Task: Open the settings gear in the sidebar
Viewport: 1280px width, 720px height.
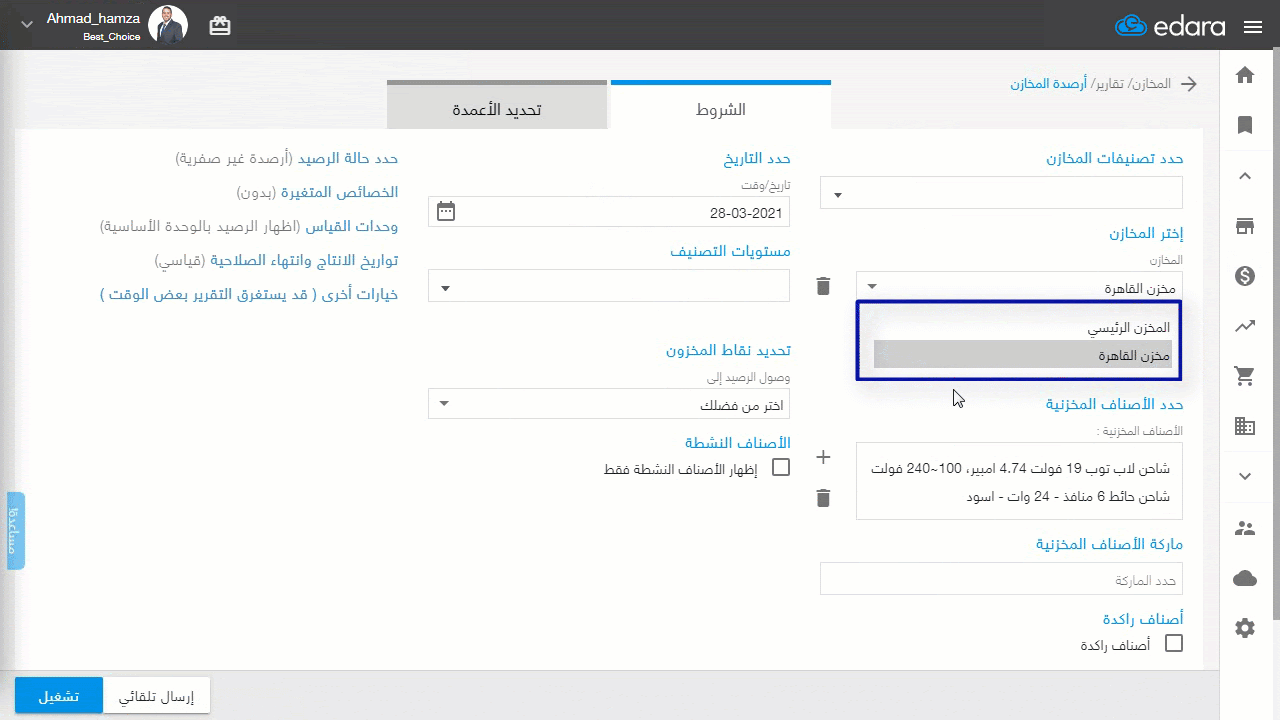Action: pyautogui.click(x=1245, y=628)
